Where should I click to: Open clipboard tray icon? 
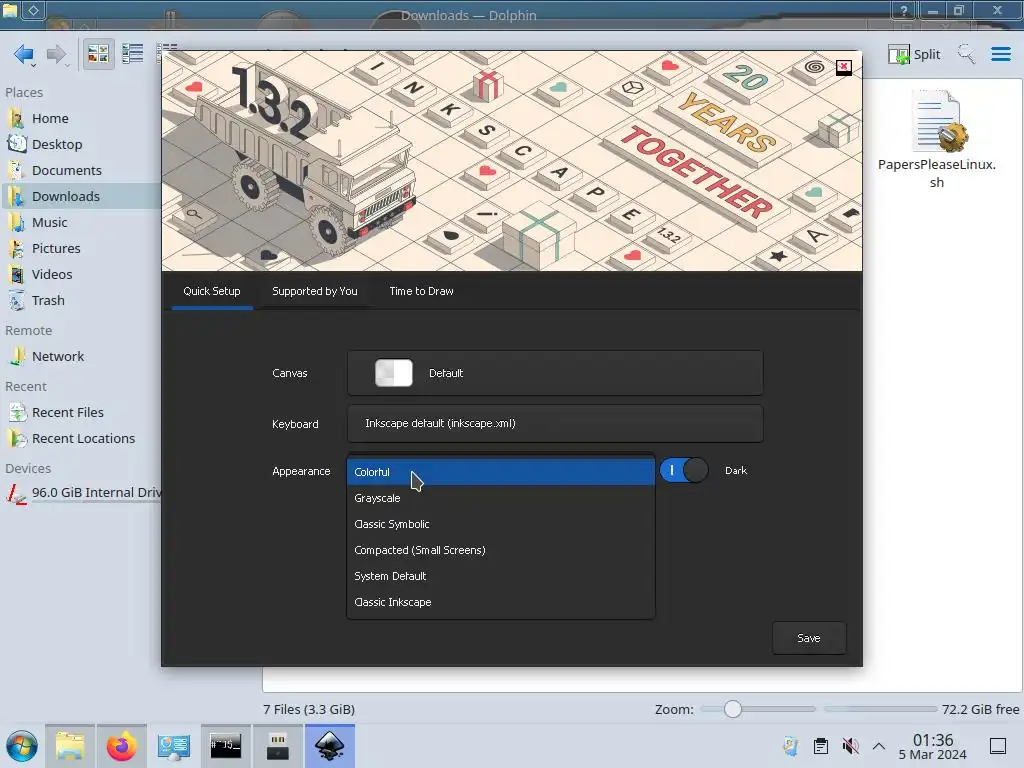click(x=821, y=746)
